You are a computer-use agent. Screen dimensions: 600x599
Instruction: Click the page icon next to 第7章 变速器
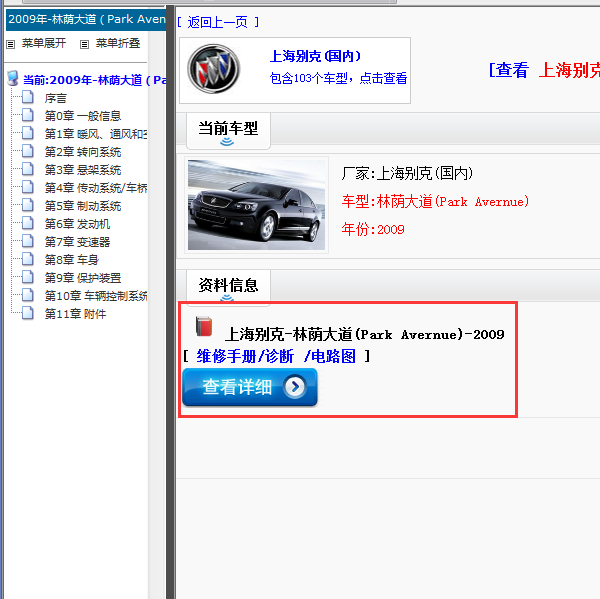28,241
